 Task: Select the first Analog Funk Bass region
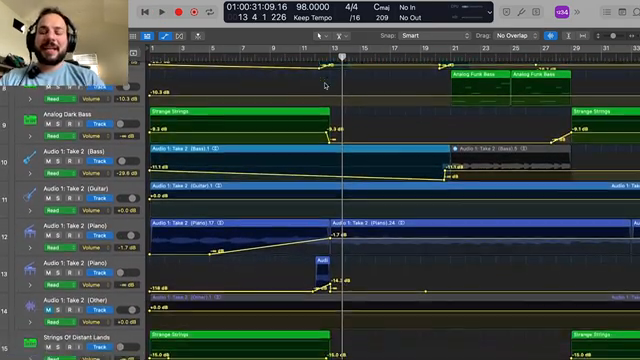coord(481,88)
